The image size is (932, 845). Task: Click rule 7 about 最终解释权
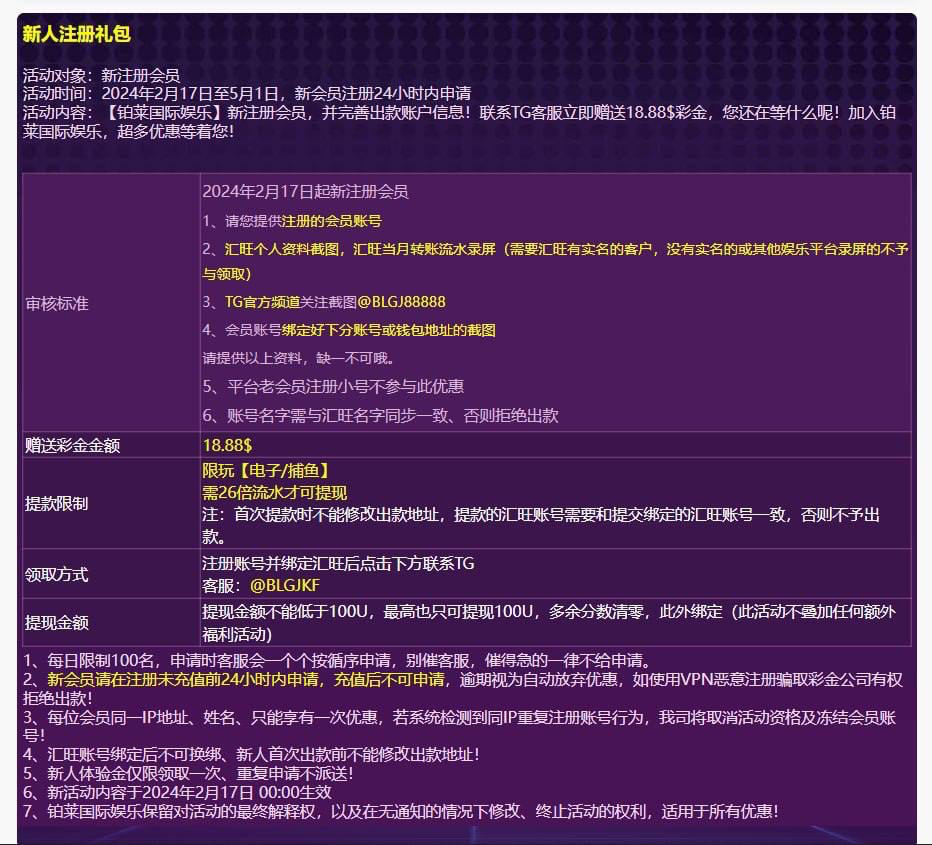click(400, 812)
